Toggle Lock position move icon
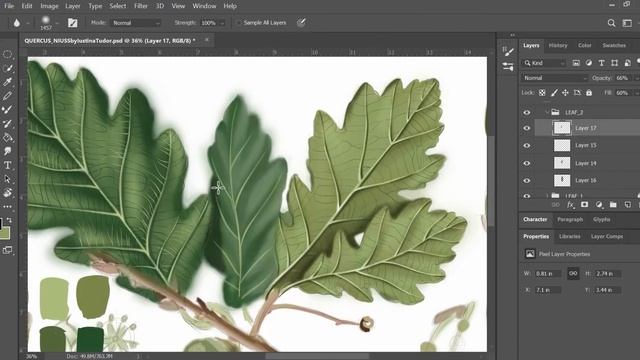640x360 pixels. pos(565,93)
